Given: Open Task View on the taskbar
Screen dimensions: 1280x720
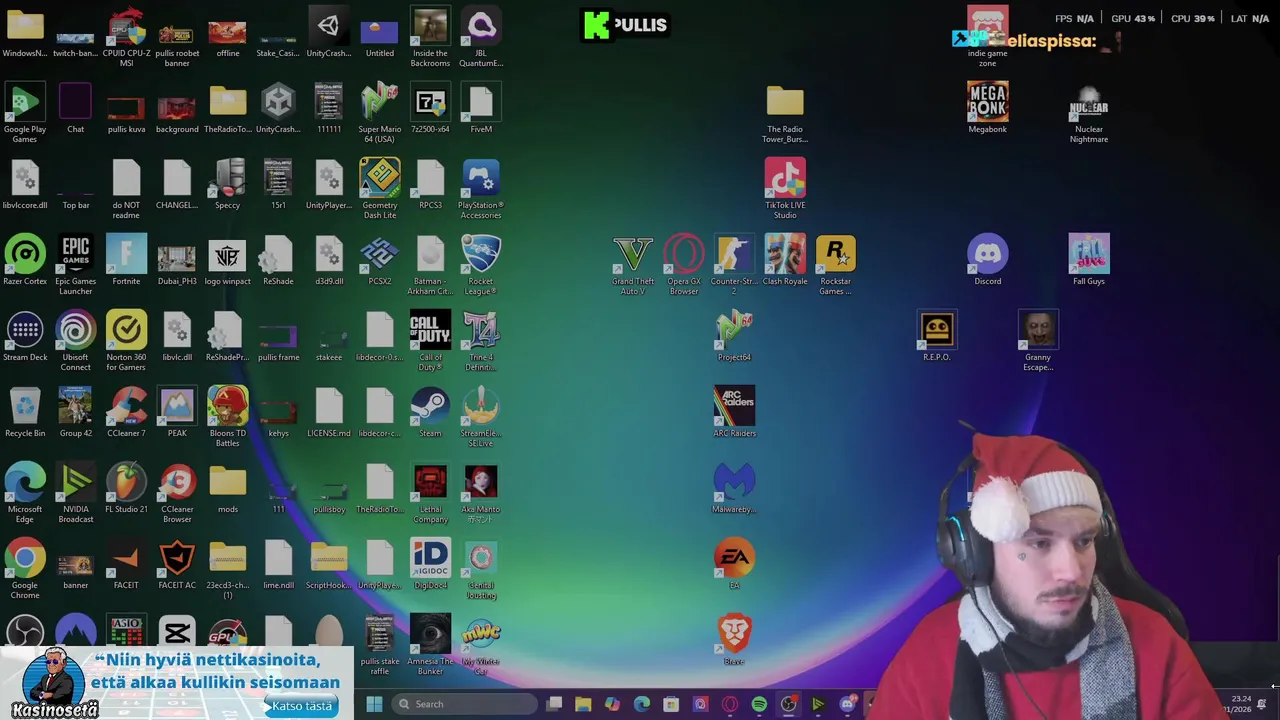Looking at the screenshot, I should [554, 704].
